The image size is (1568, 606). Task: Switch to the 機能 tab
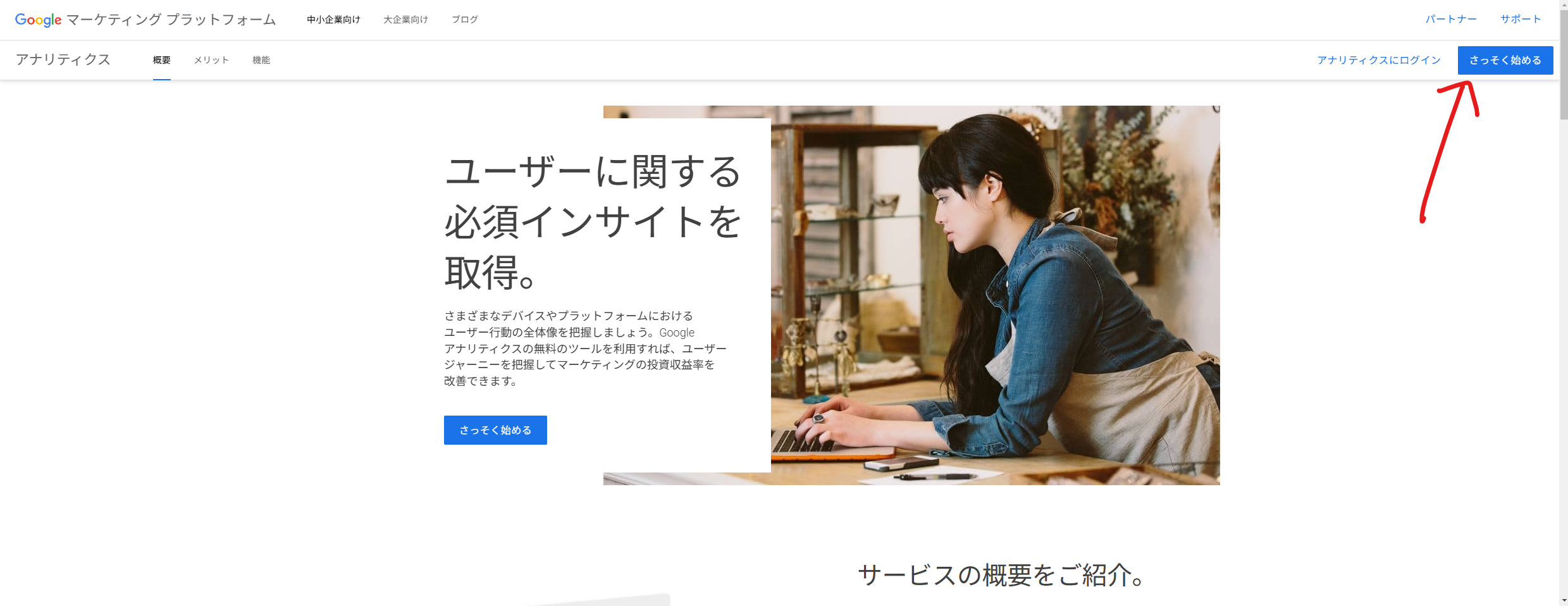261,60
